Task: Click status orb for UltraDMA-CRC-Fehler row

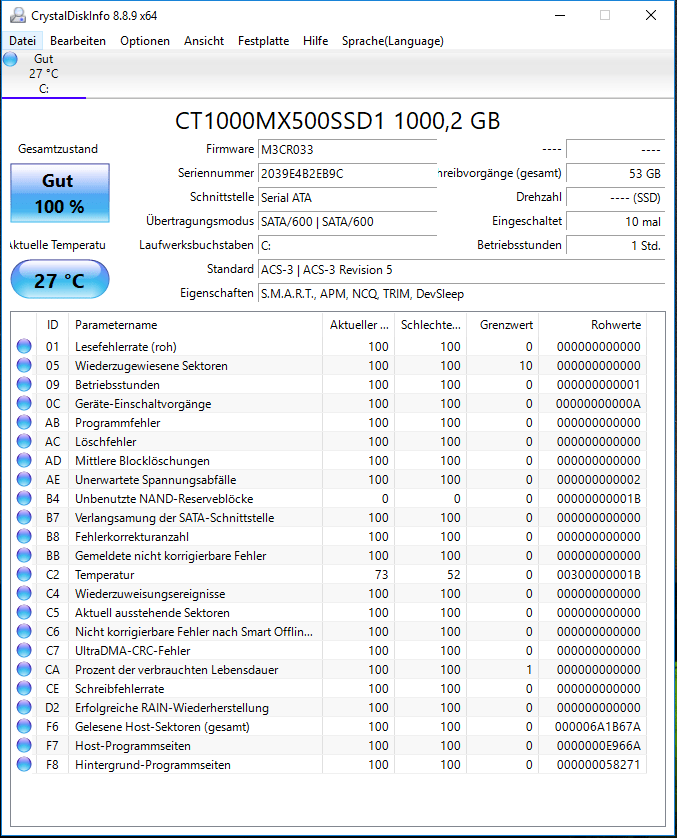Action: pos(24,650)
